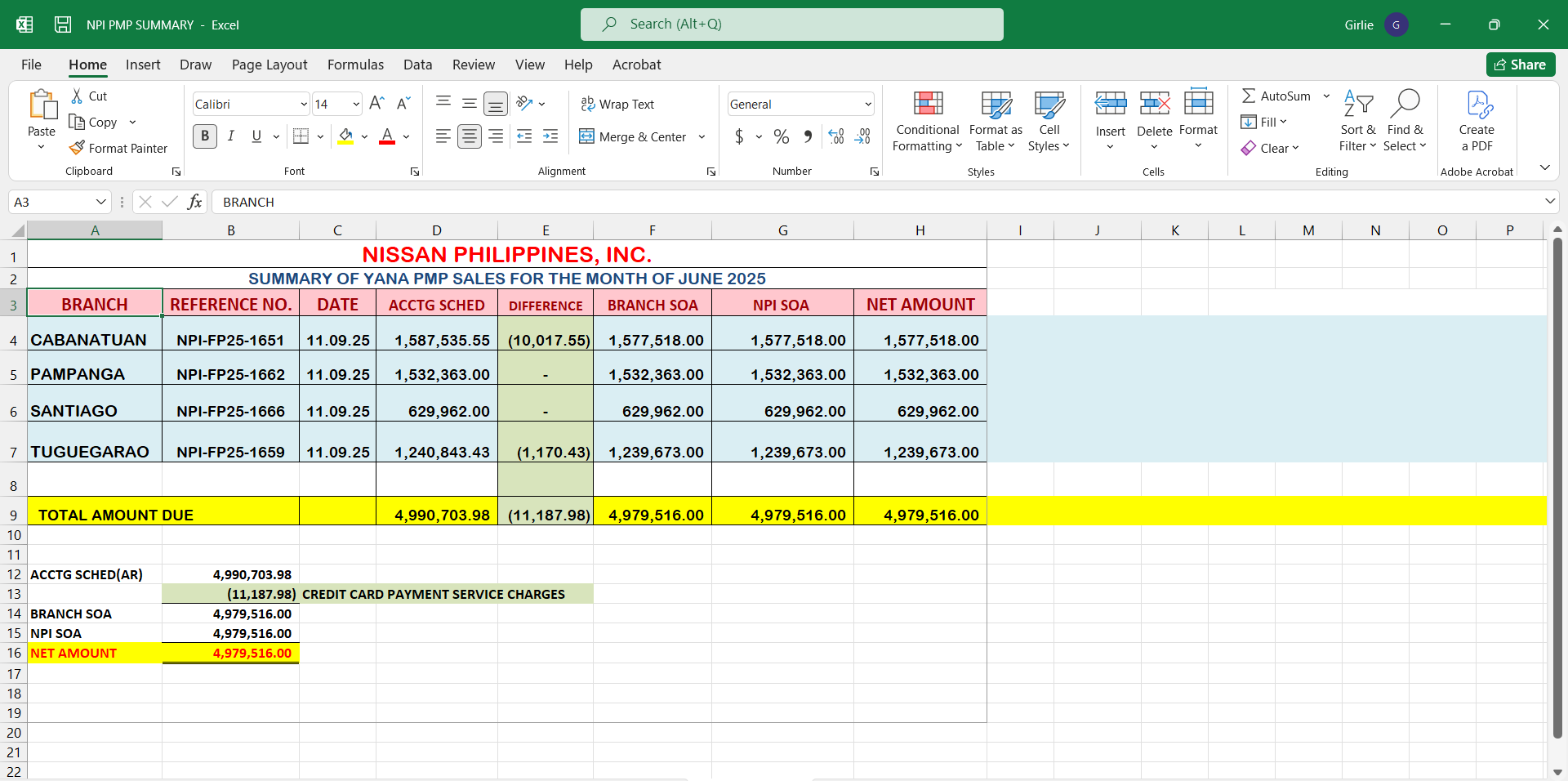The image size is (1568, 781).
Task: Expand the General number format dropdown
Action: [867, 104]
